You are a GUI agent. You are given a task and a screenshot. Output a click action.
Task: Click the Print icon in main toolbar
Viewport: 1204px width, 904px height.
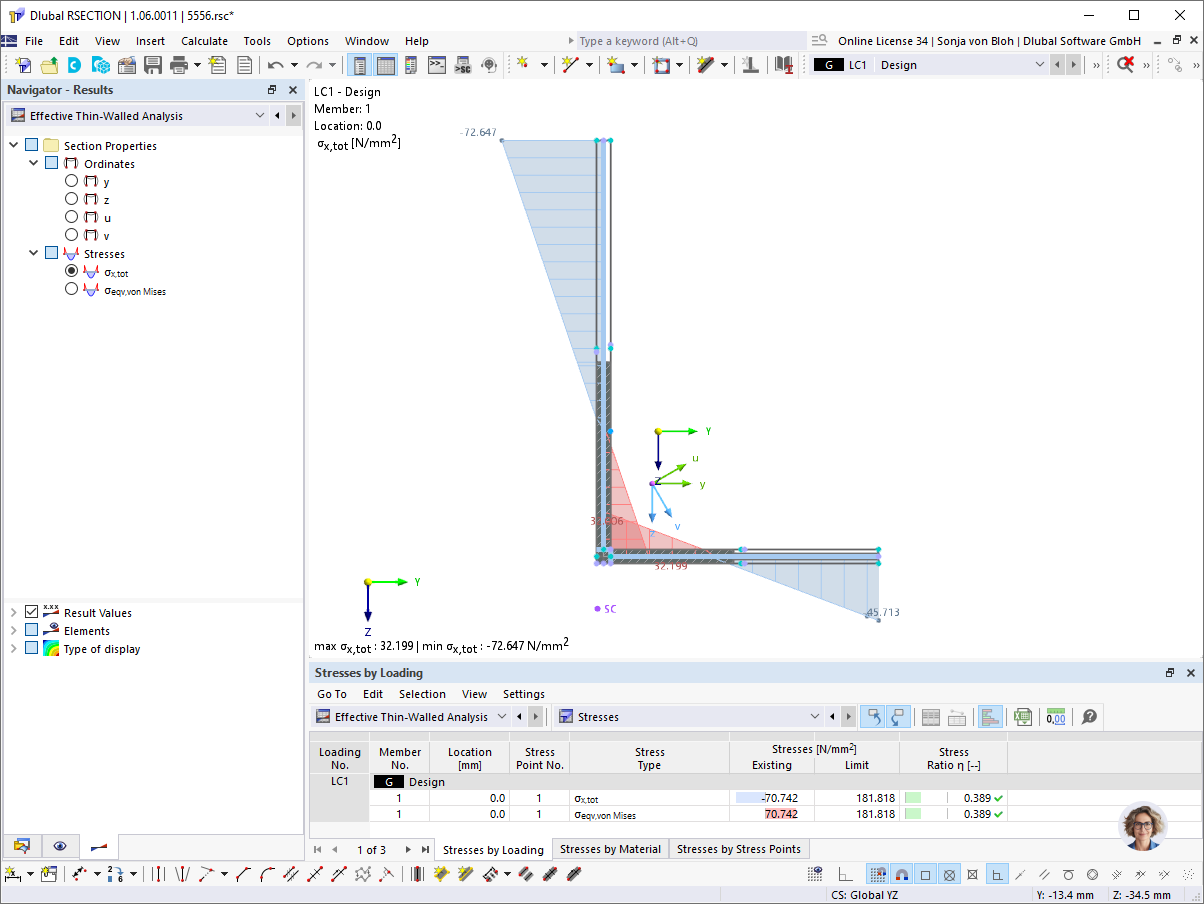[x=179, y=65]
